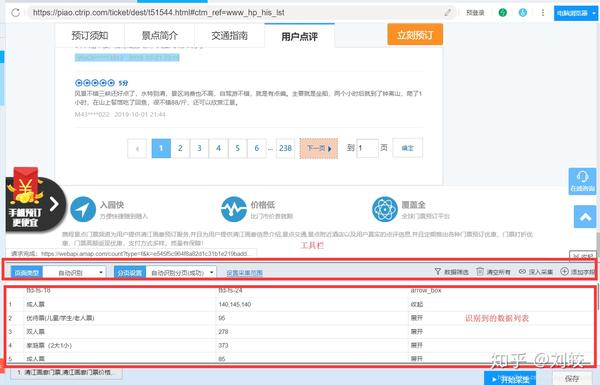
Task: Click the orange 立刻预订 button
Action: [415, 34]
